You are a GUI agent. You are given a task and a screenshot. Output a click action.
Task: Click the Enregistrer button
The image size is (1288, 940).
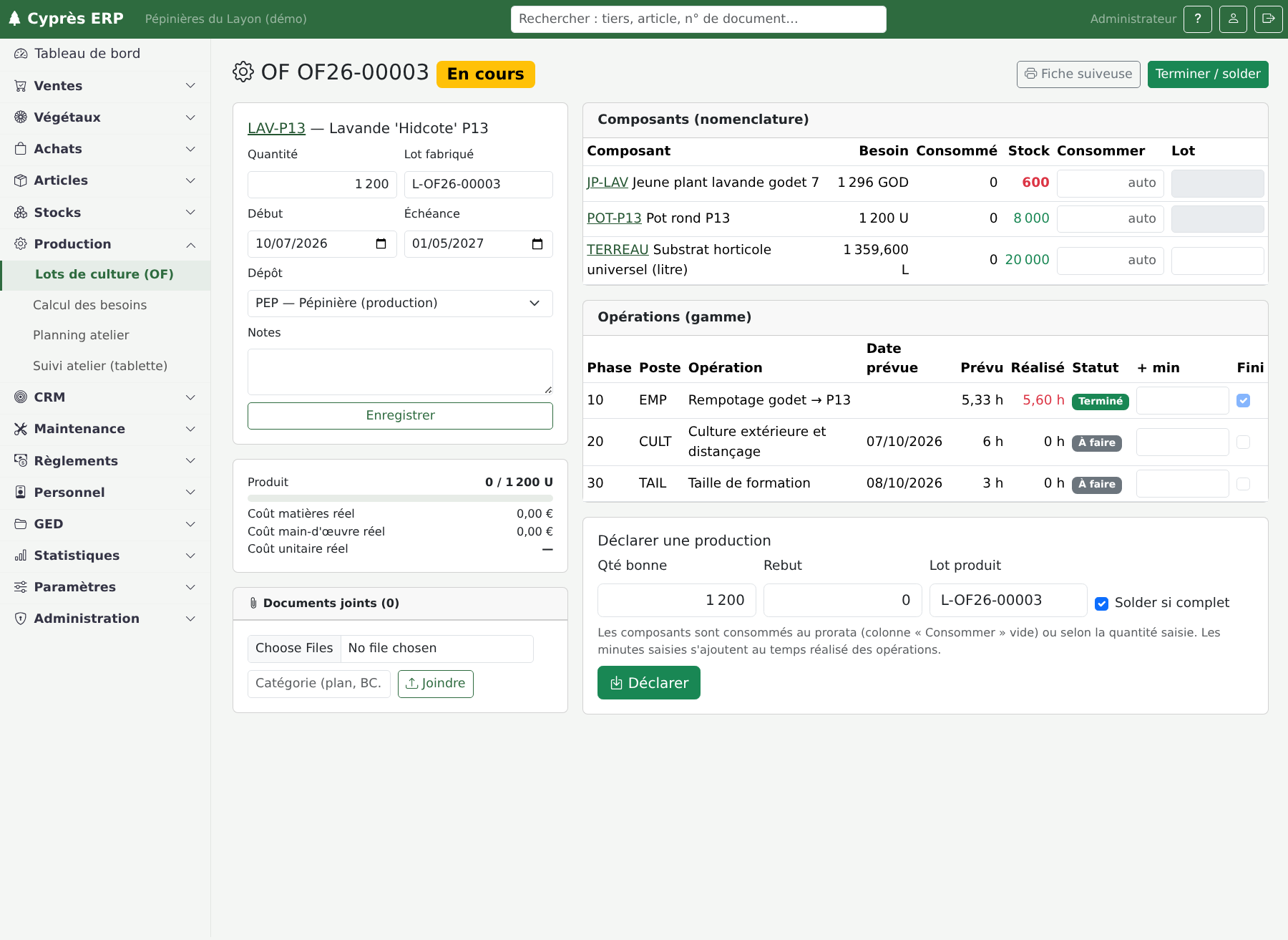coord(400,416)
